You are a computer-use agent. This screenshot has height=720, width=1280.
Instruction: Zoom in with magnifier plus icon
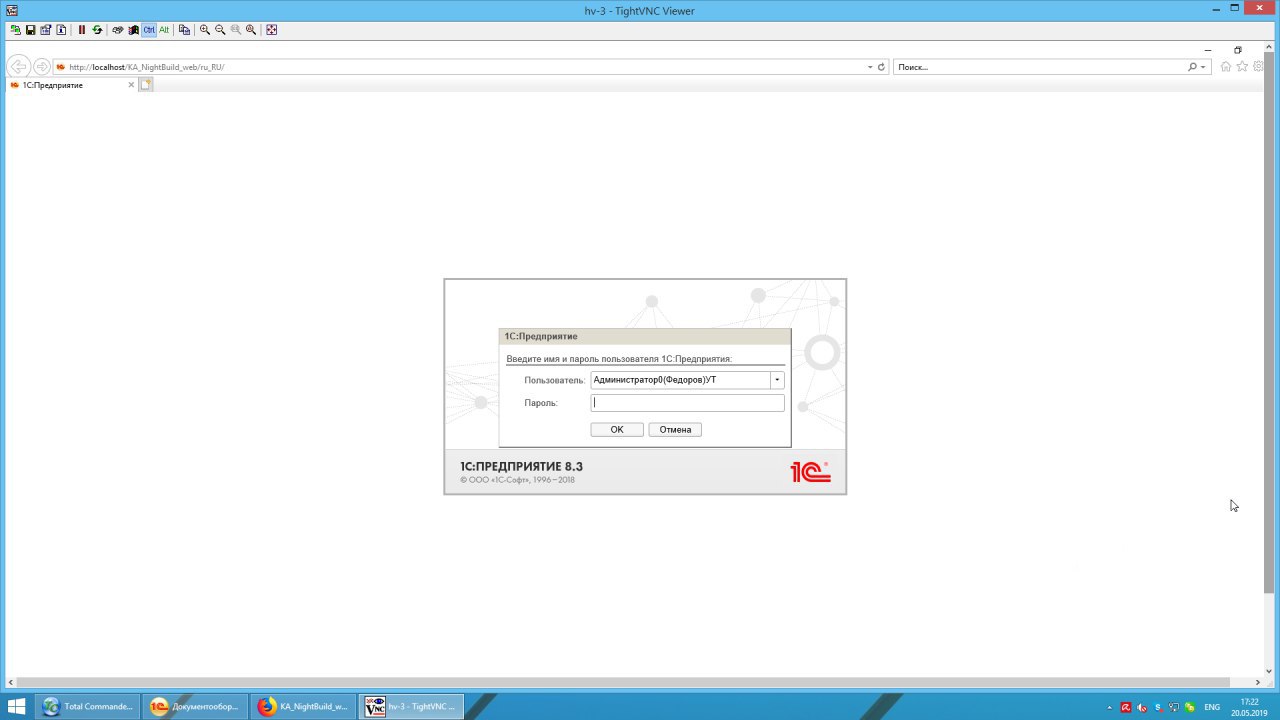(x=205, y=30)
